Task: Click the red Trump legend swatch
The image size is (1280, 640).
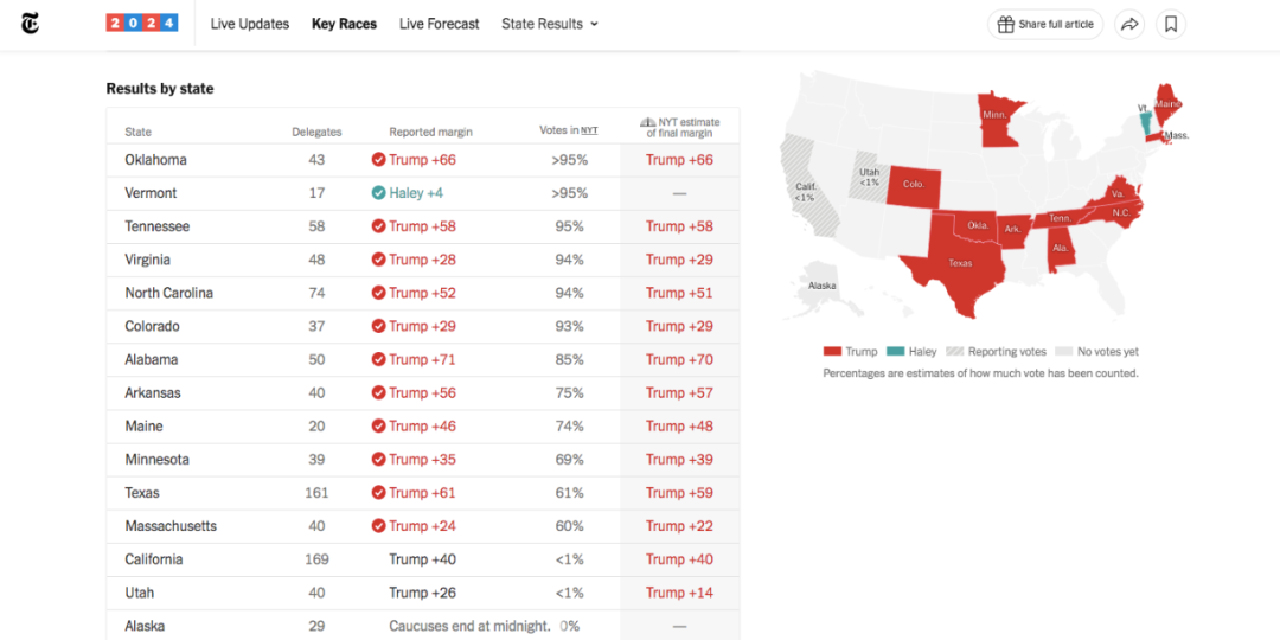Action: 832,352
